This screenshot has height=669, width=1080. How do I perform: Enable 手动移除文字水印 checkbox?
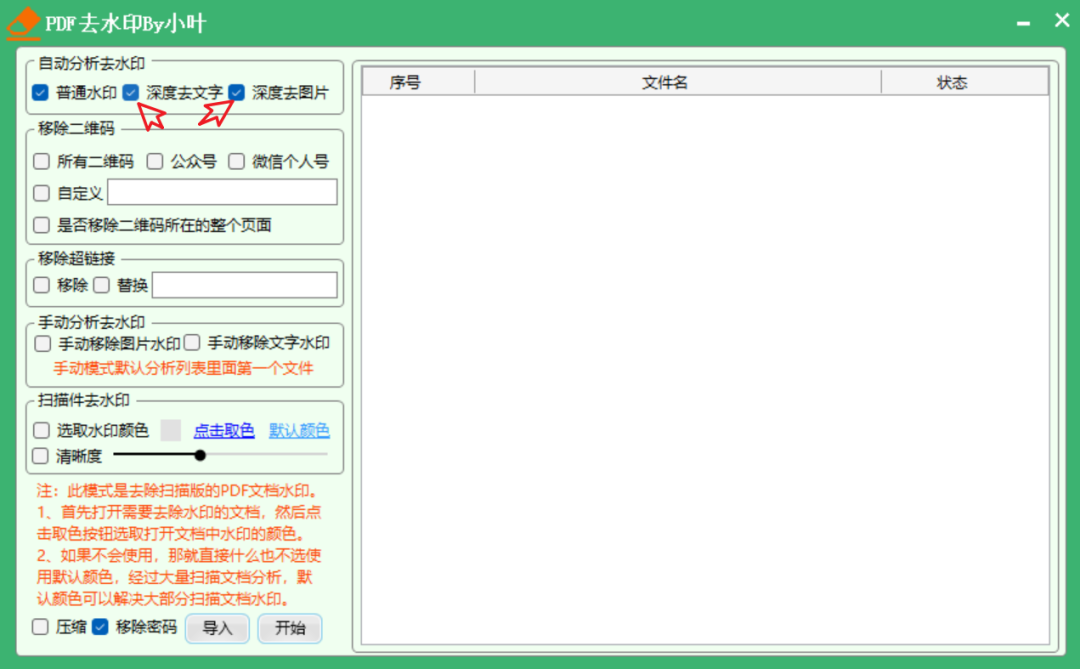coord(192,342)
